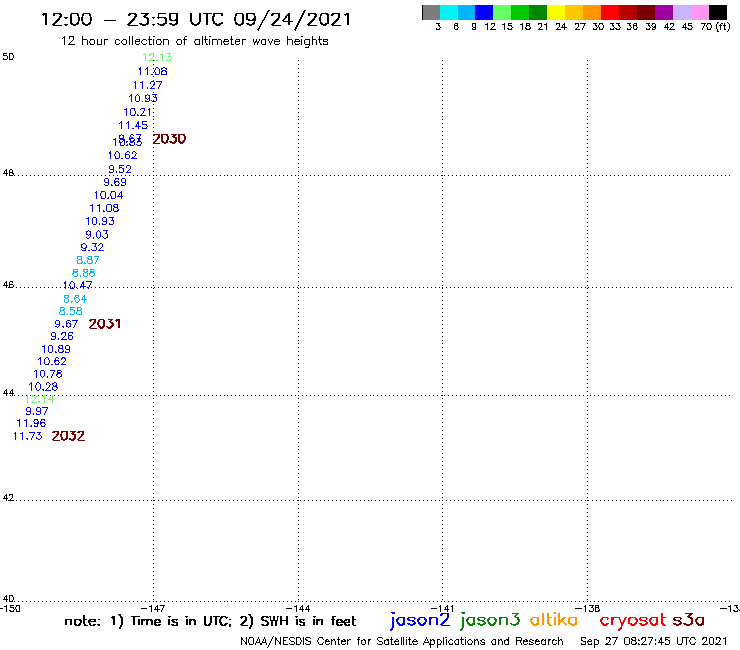
Task: Click the 10.89 wave height value
Action: [x=56, y=349]
